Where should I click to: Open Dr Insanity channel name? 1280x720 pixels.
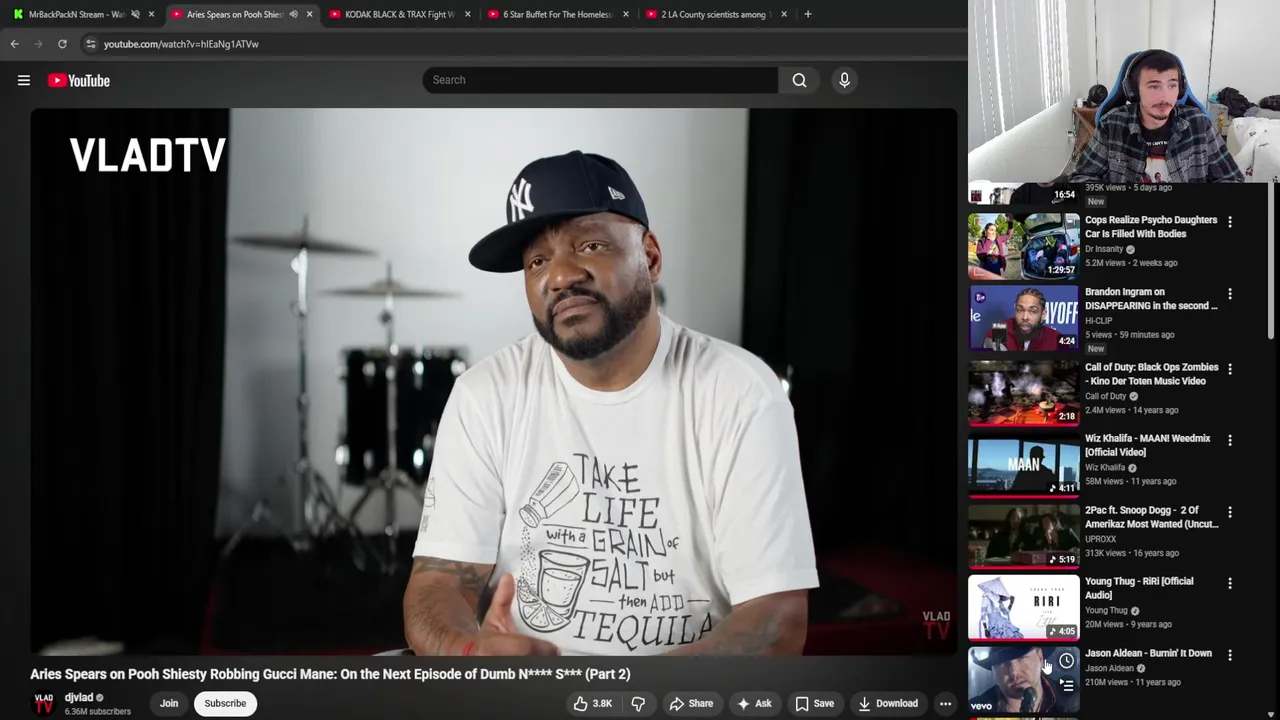click(x=1104, y=249)
